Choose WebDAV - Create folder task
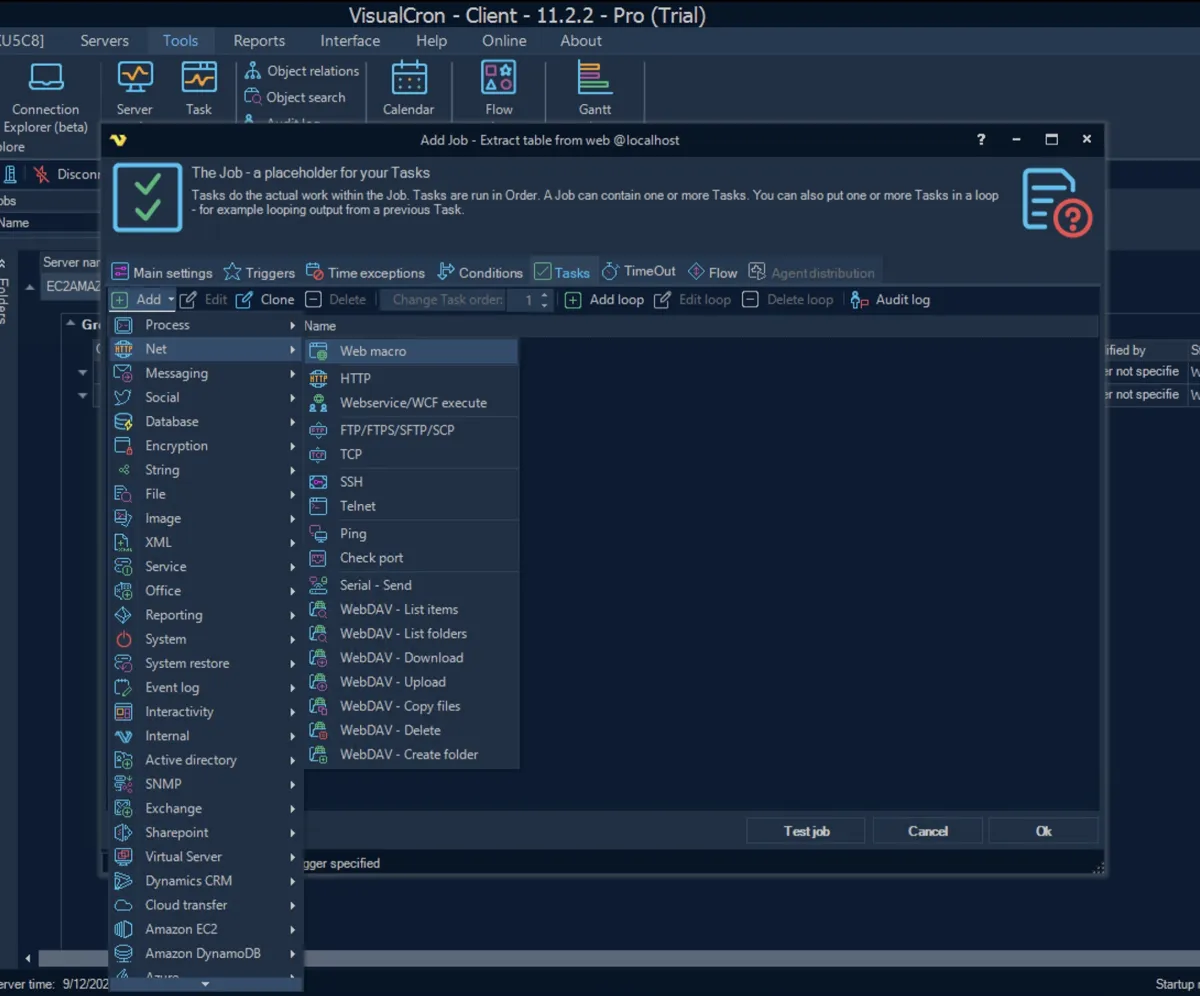The height and width of the screenshot is (996, 1200). tap(413, 755)
